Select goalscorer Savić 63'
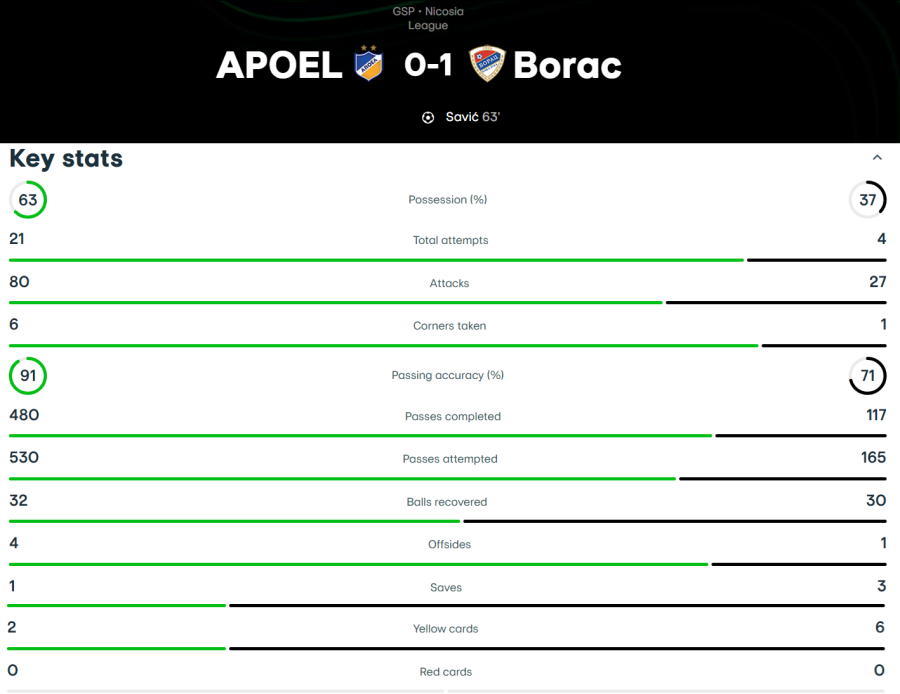Viewport: 900px width, 694px height. pos(472,117)
